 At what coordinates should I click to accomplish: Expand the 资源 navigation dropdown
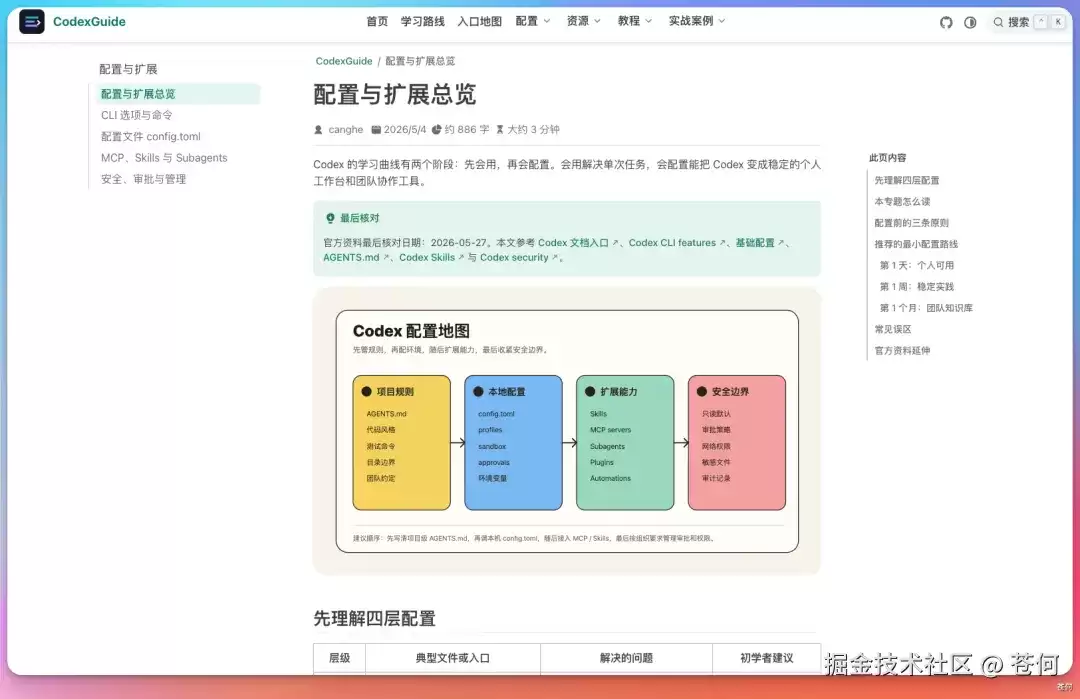(583, 21)
